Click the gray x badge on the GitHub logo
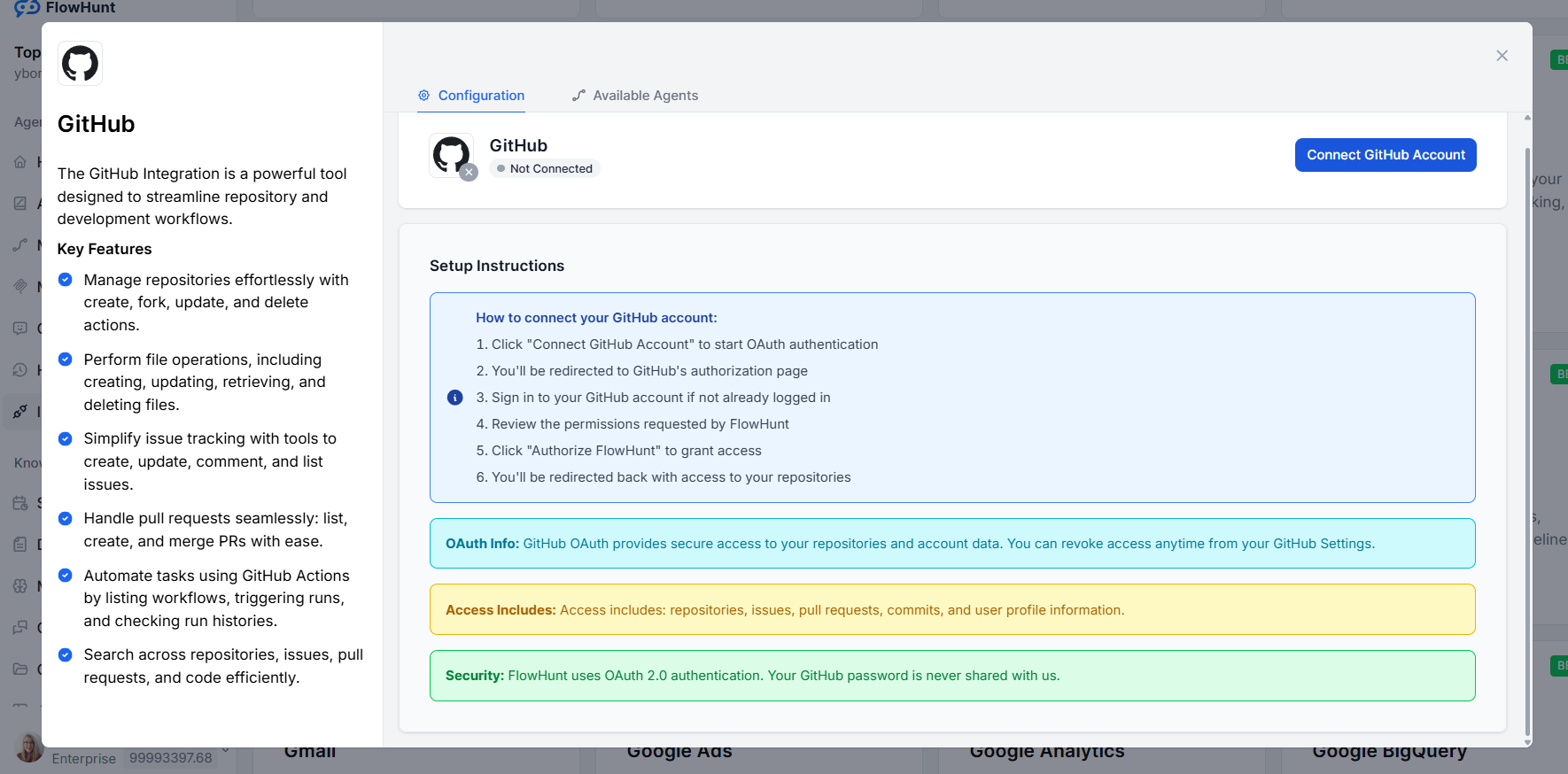Image resolution: width=1568 pixels, height=774 pixels. (x=470, y=173)
